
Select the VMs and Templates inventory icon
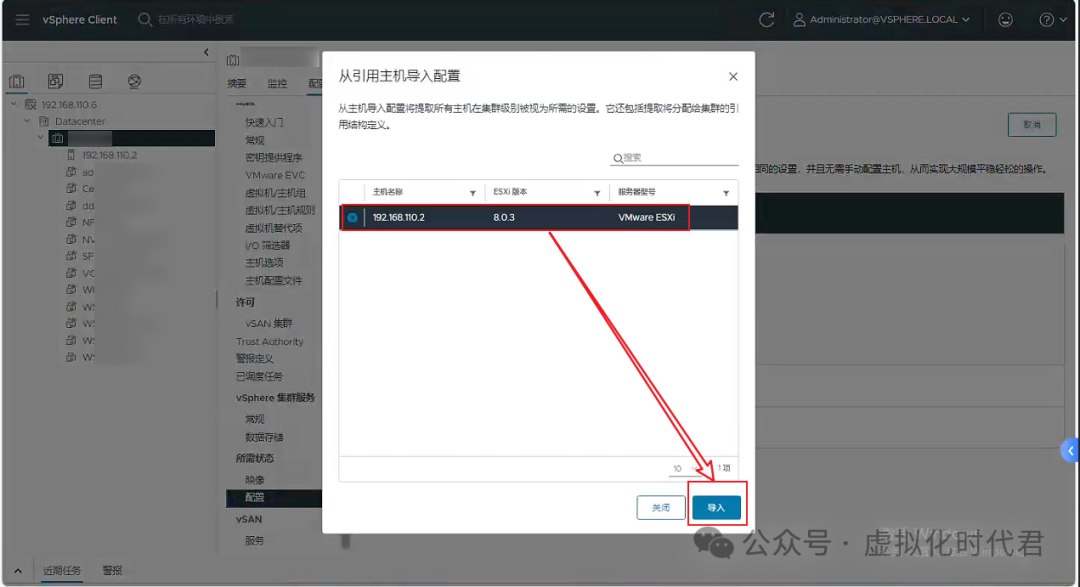pyautogui.click(x=56, y=81)
